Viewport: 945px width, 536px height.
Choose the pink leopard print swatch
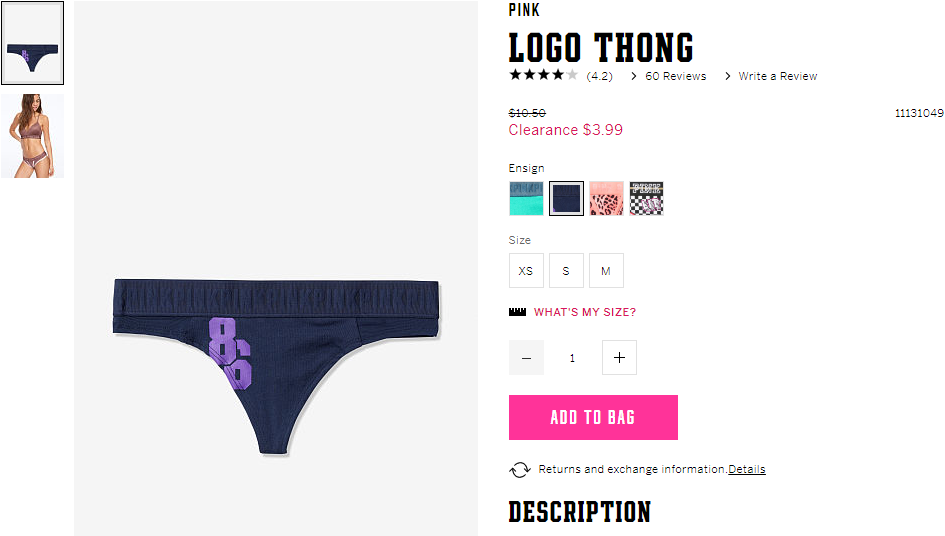click(606, 198)
